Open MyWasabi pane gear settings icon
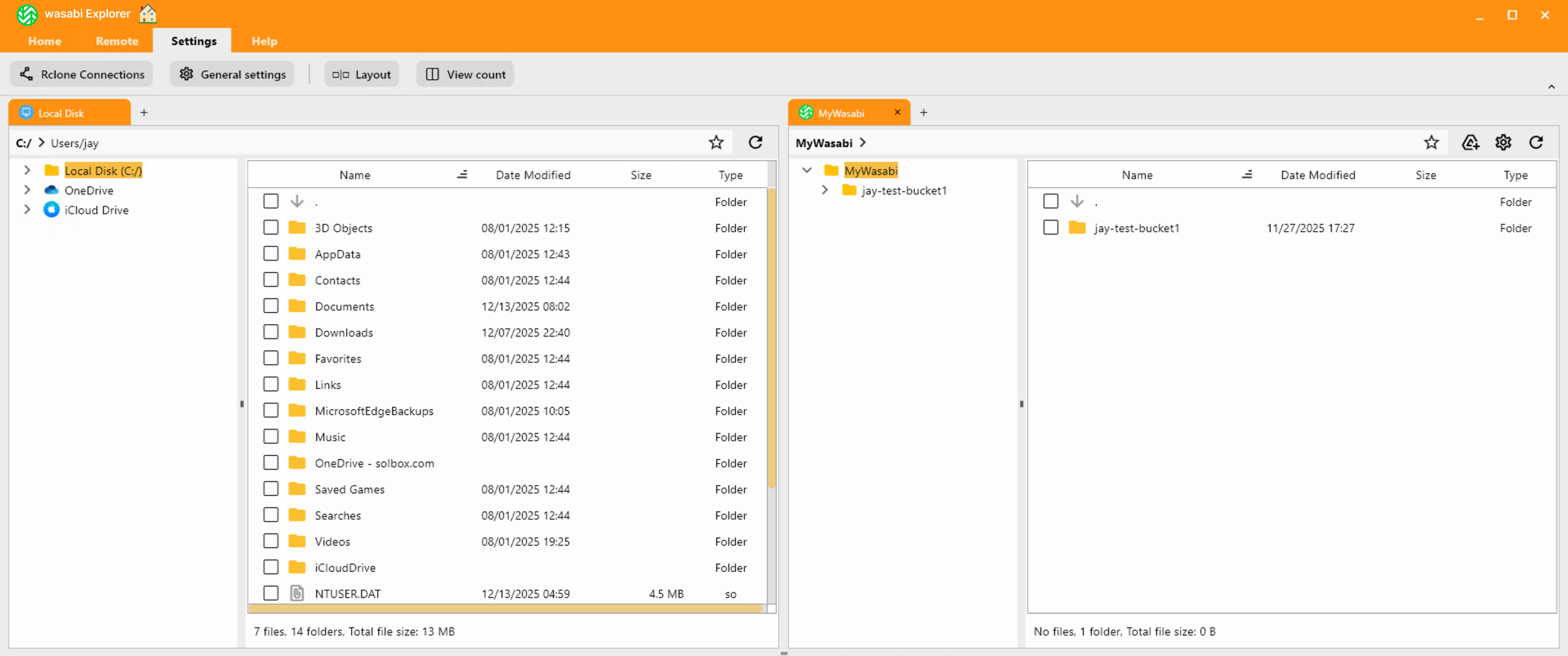The width and height of the screenshot is (1568, 656). (x=1503, y=143)
